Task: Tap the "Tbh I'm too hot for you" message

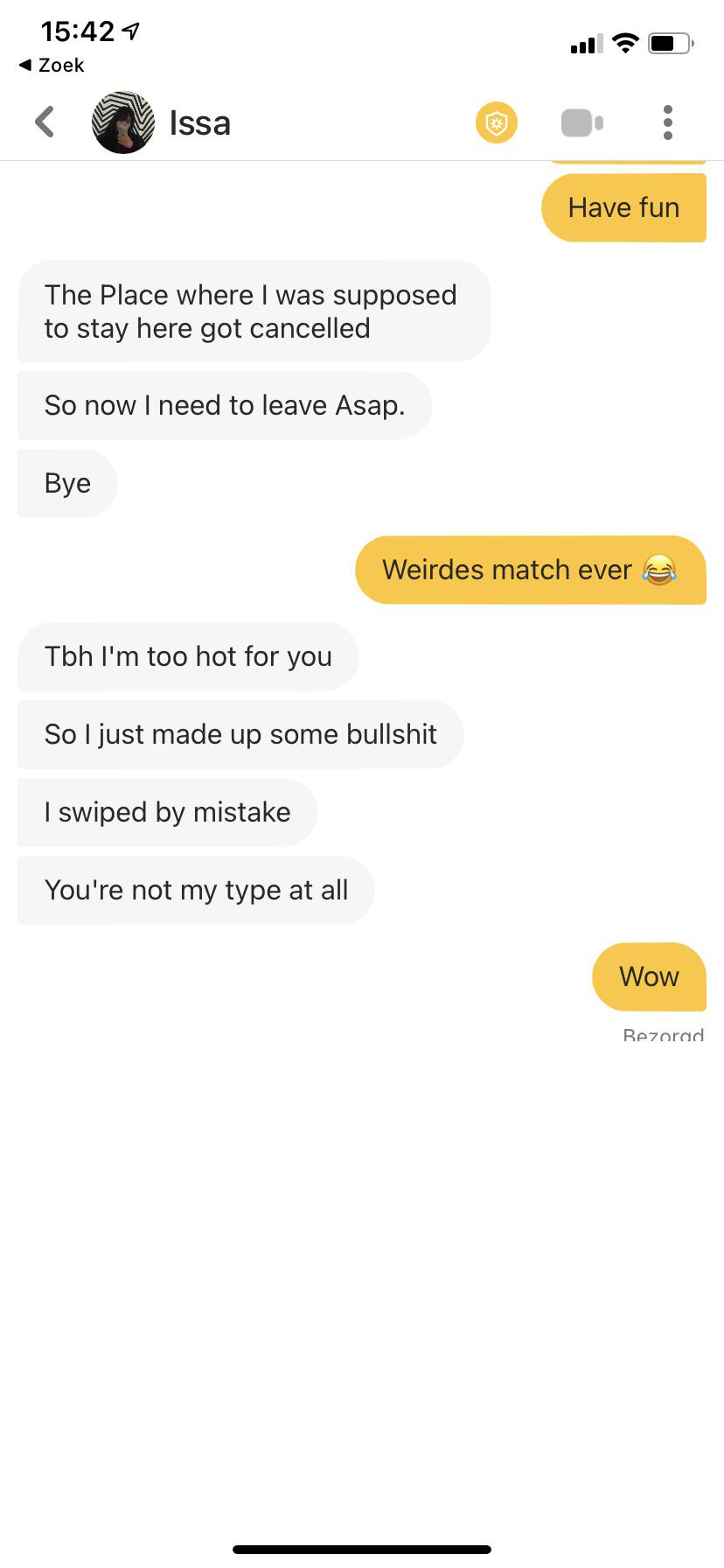Action: point(188,656)
